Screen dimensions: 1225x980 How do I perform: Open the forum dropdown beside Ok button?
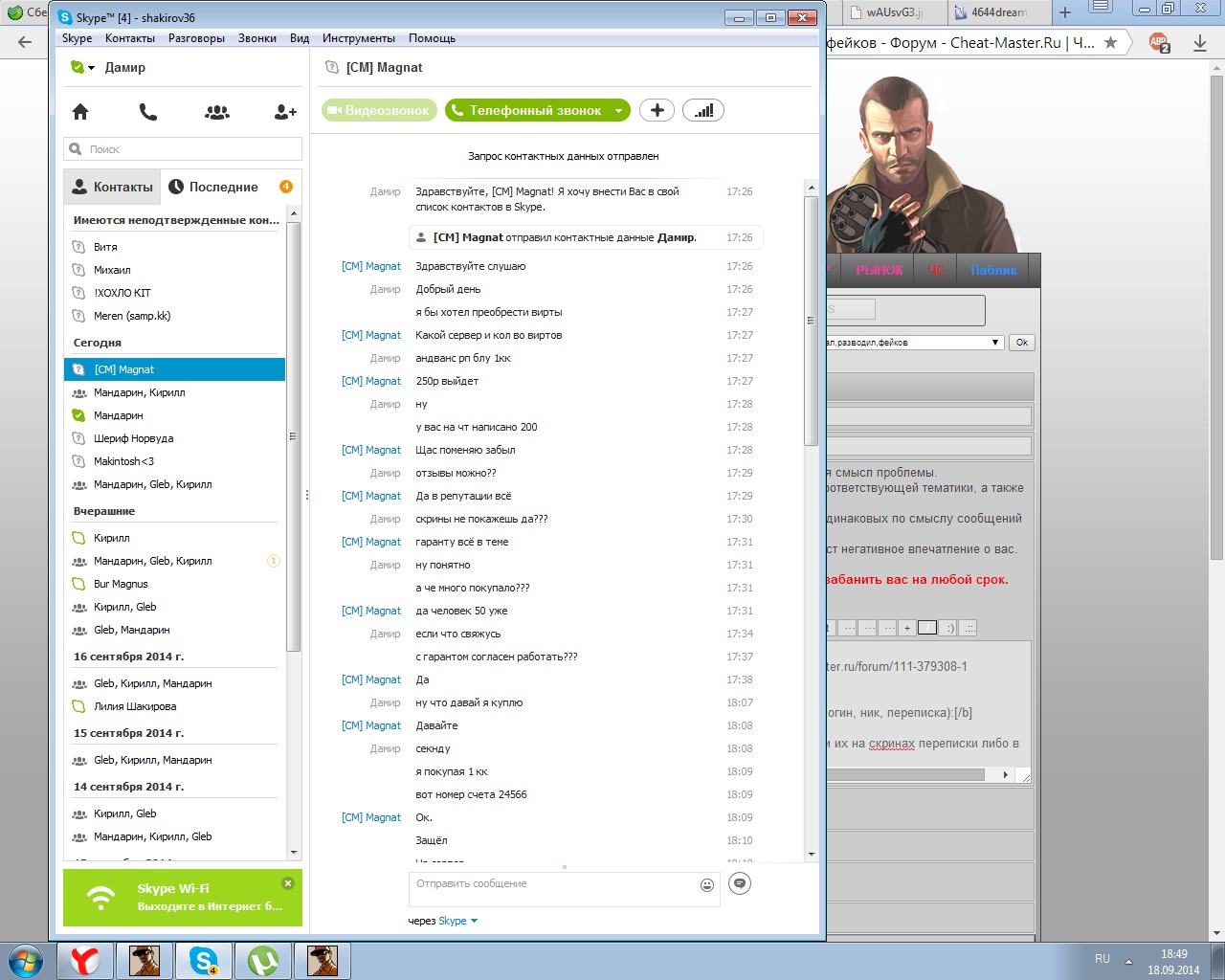(x=914, y=343)
